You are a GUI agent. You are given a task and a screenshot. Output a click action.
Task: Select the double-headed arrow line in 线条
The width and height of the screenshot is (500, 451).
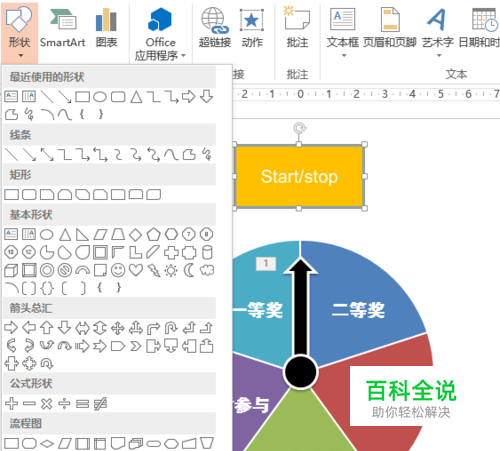(x=47, y=155)
